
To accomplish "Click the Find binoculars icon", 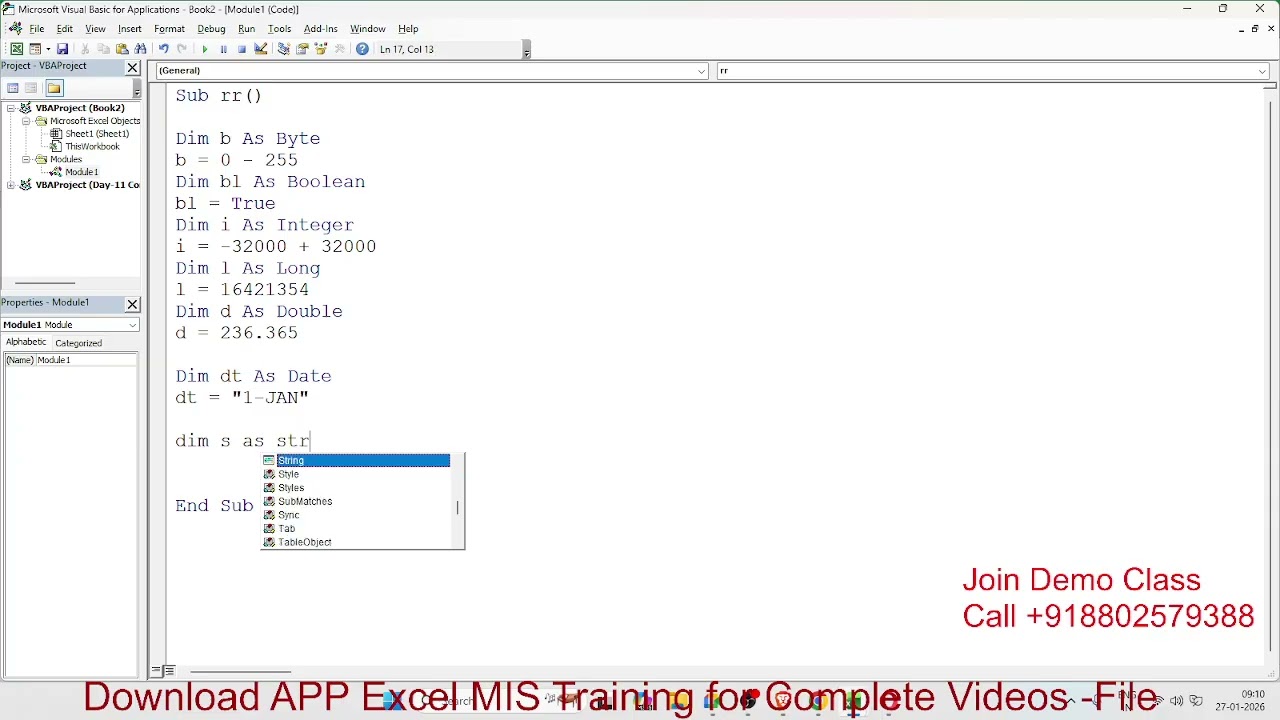I will (x=141, y=49).
